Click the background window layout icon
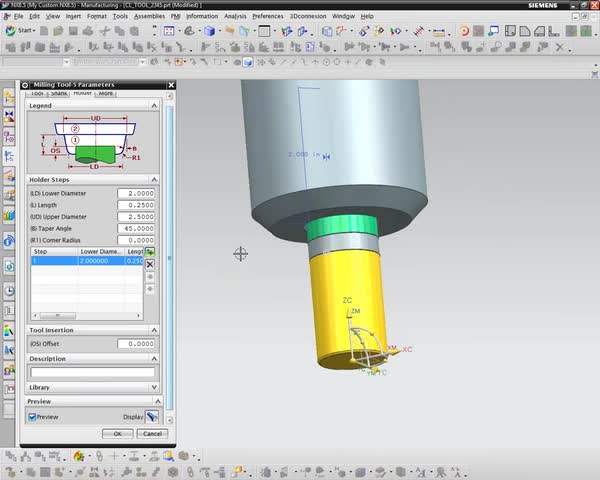 pos(264,31)
